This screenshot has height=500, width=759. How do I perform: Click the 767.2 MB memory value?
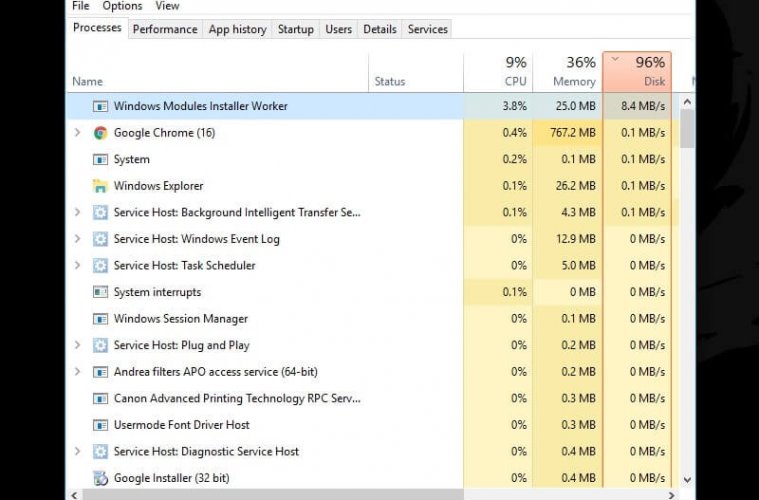tap(573, 133)
